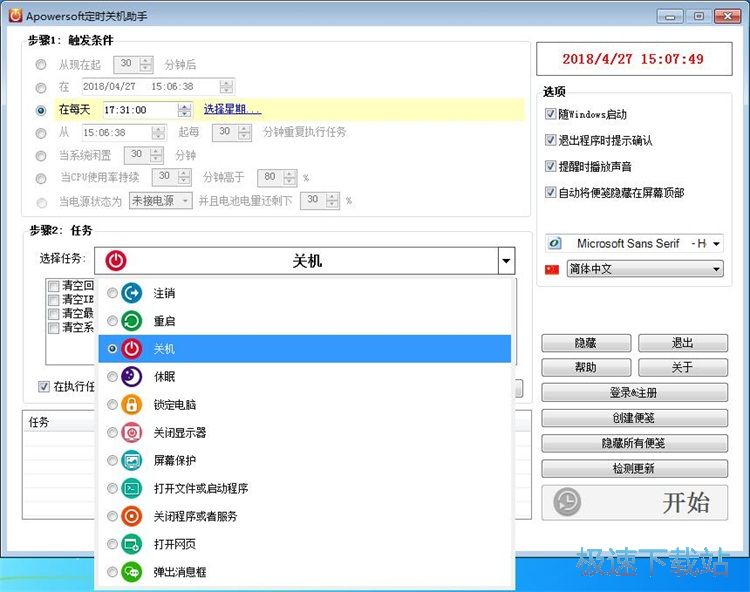Viewport: 750px width, 592px height.
Task: Click the orange padlock lock-computer icon
Action: tap(132, 405)
